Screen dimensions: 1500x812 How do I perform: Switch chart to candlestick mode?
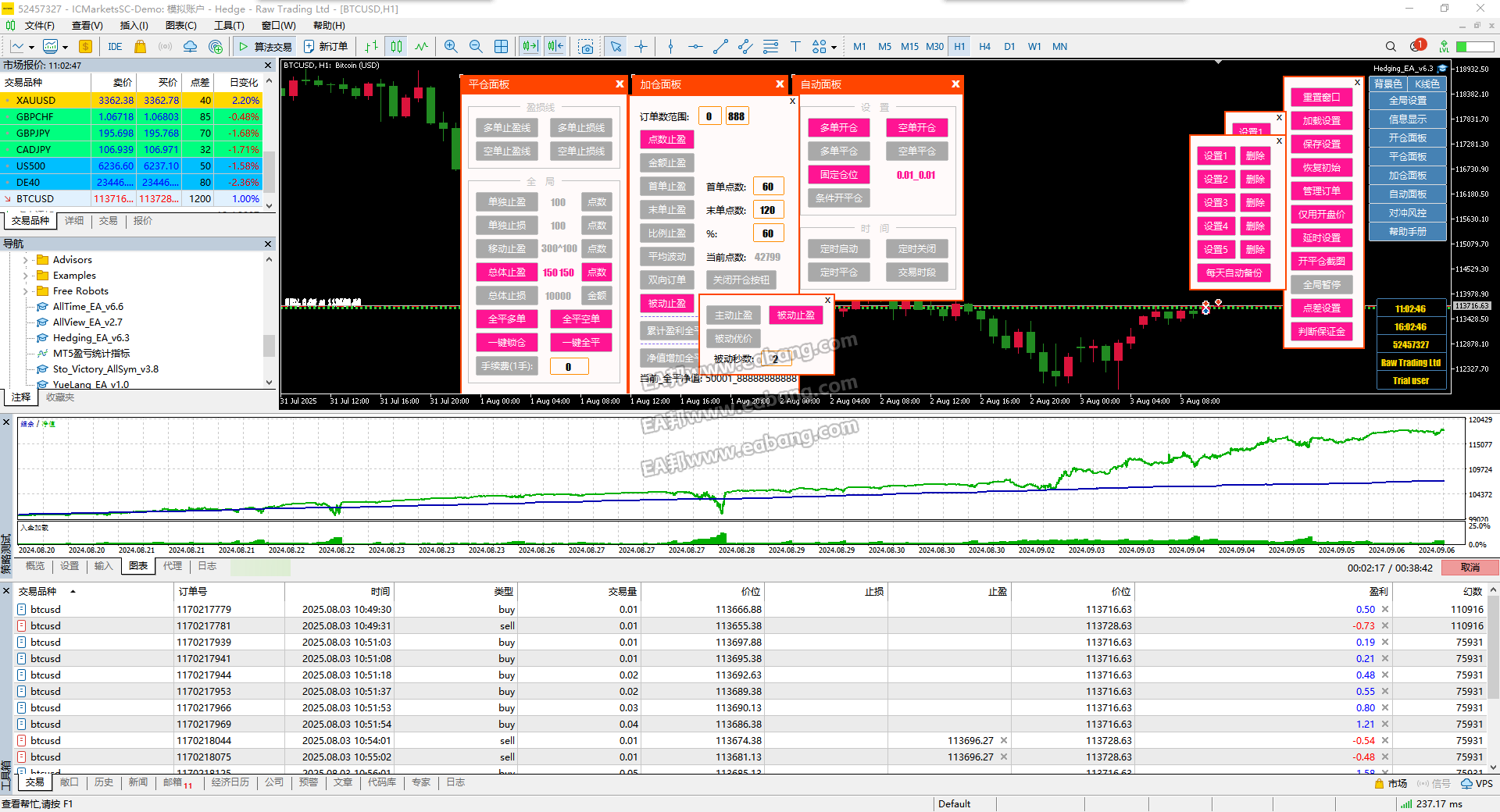tap(397, 47)
